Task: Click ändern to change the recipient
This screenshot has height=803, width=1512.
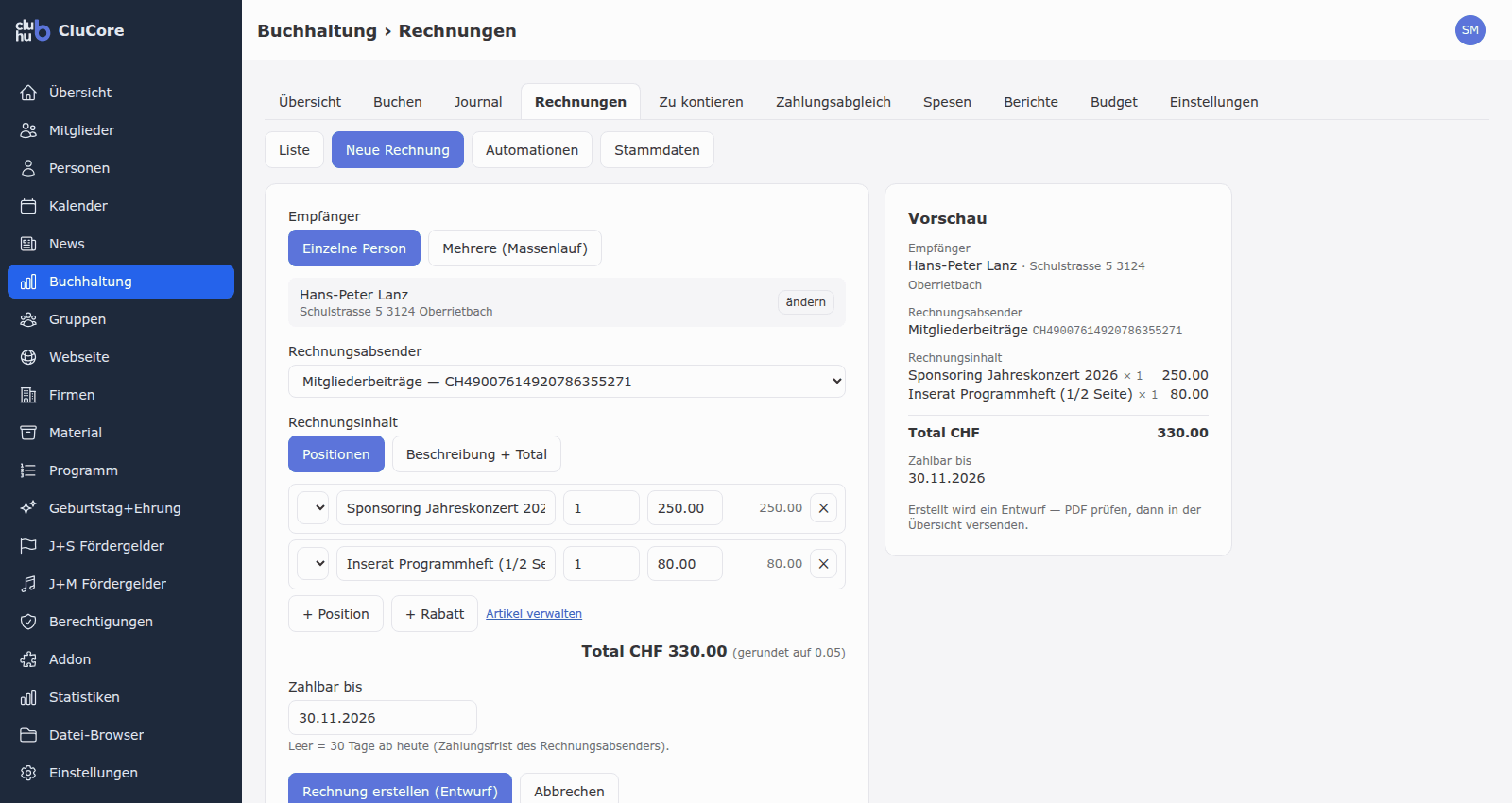Action: pos(806,302)
